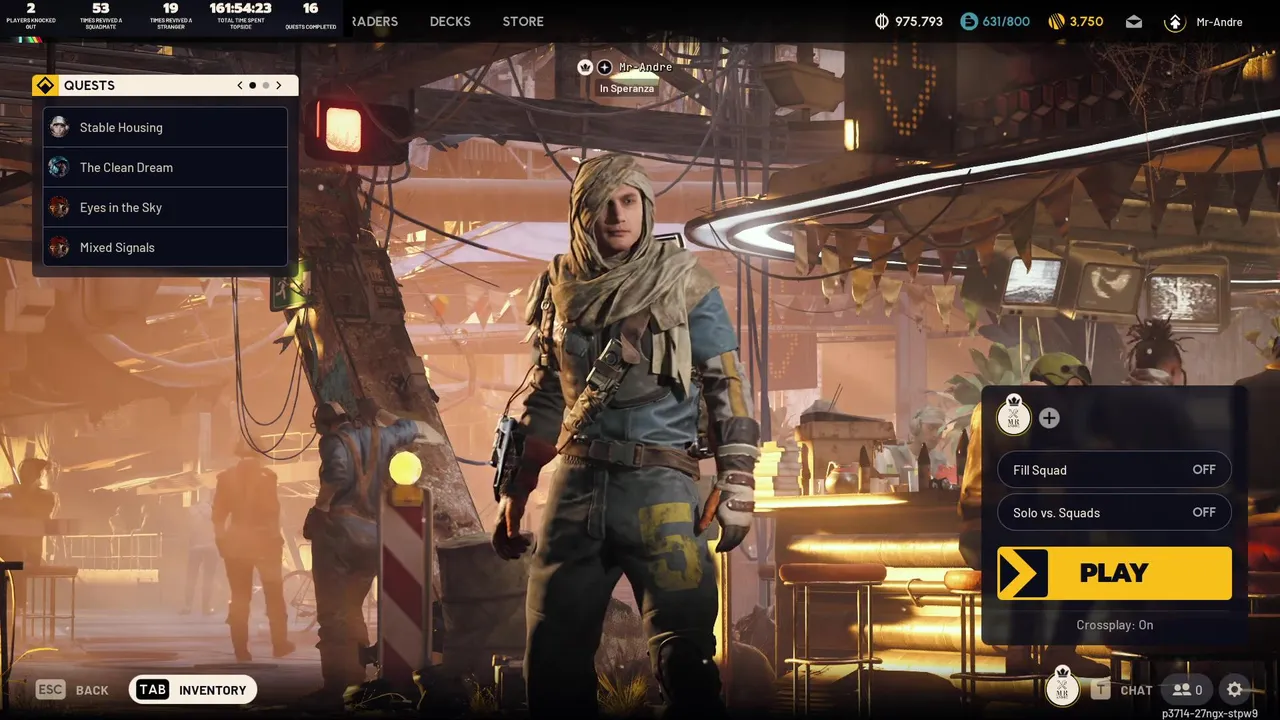Toggle Fill Squad on

click(x=1114, y=470)
